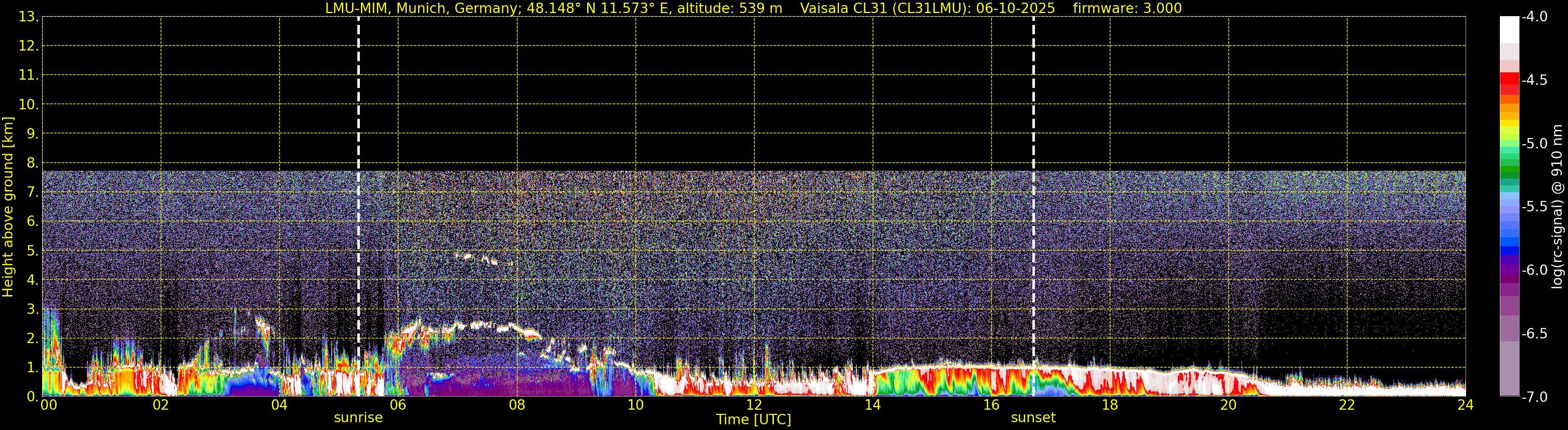Click the 'log(rc-signal) @ 910 nm' colorbar label

coord(1557,207)
